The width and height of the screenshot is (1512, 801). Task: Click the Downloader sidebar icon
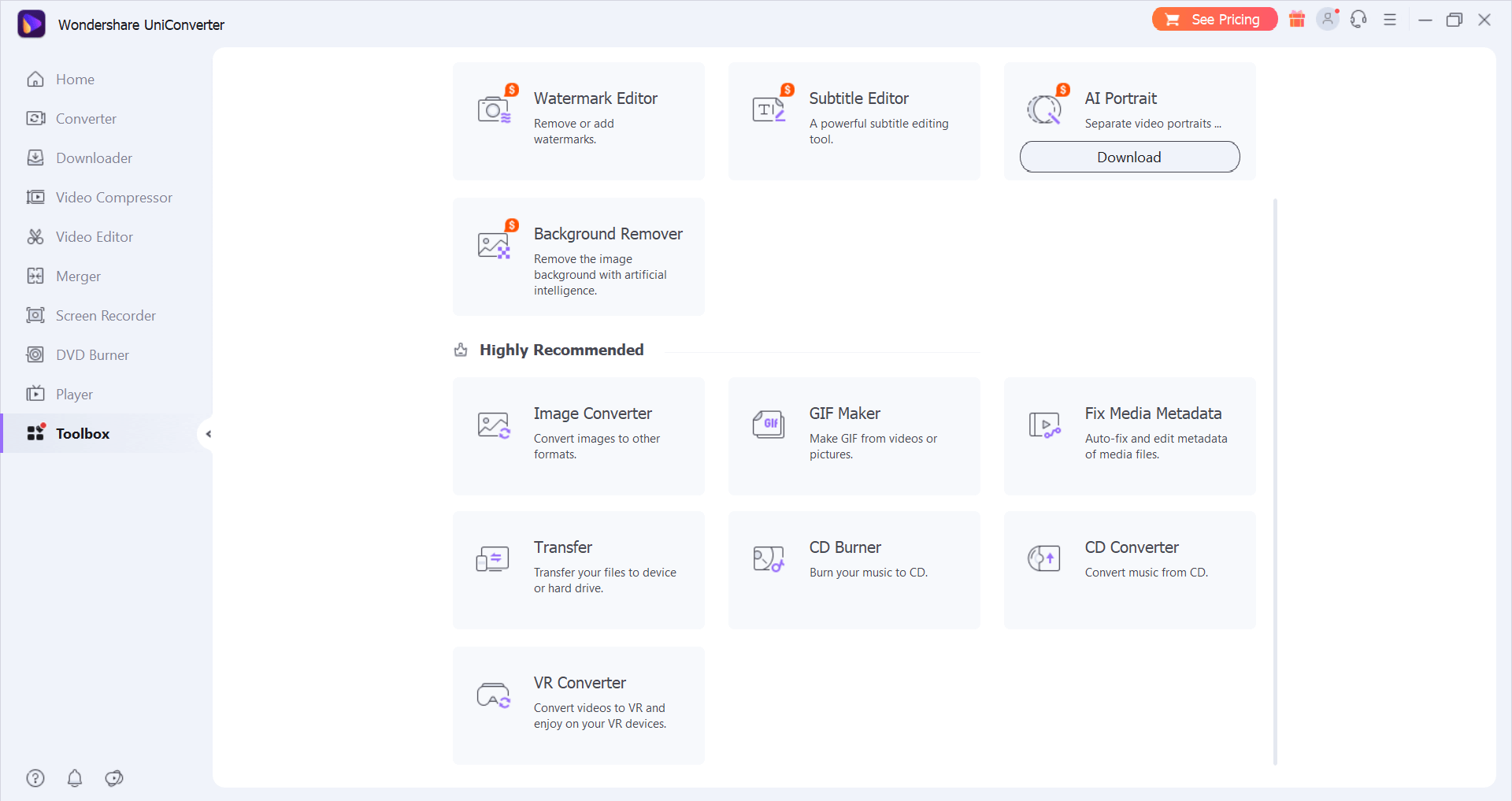[x=35, y=158]
